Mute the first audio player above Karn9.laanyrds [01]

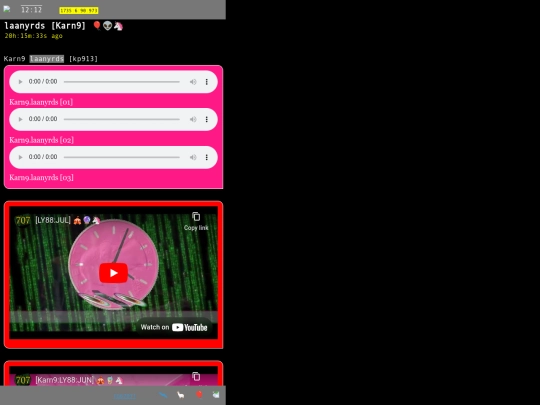point(193,82)
